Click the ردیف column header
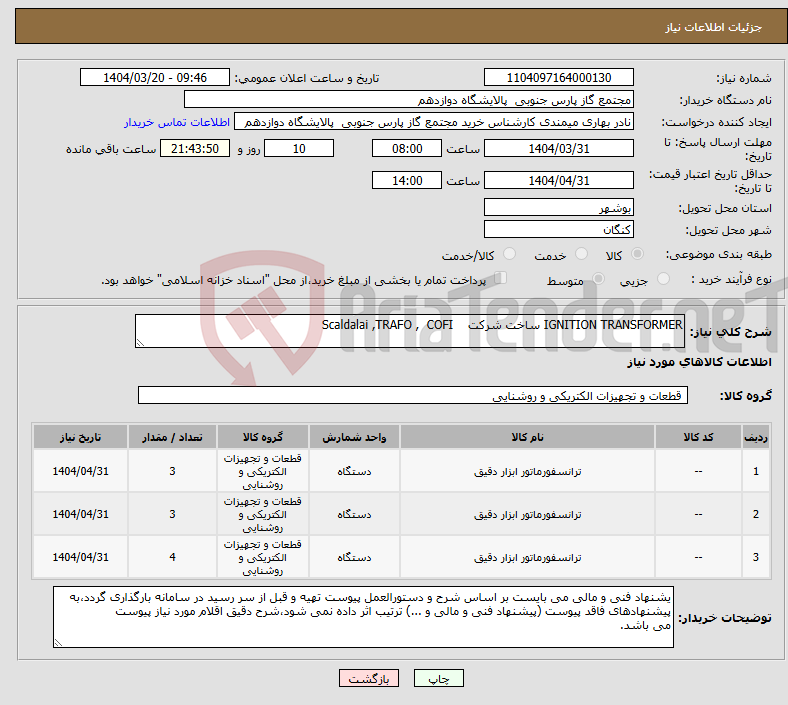Screen dimensions: 788x705 (x=755, y=437)
